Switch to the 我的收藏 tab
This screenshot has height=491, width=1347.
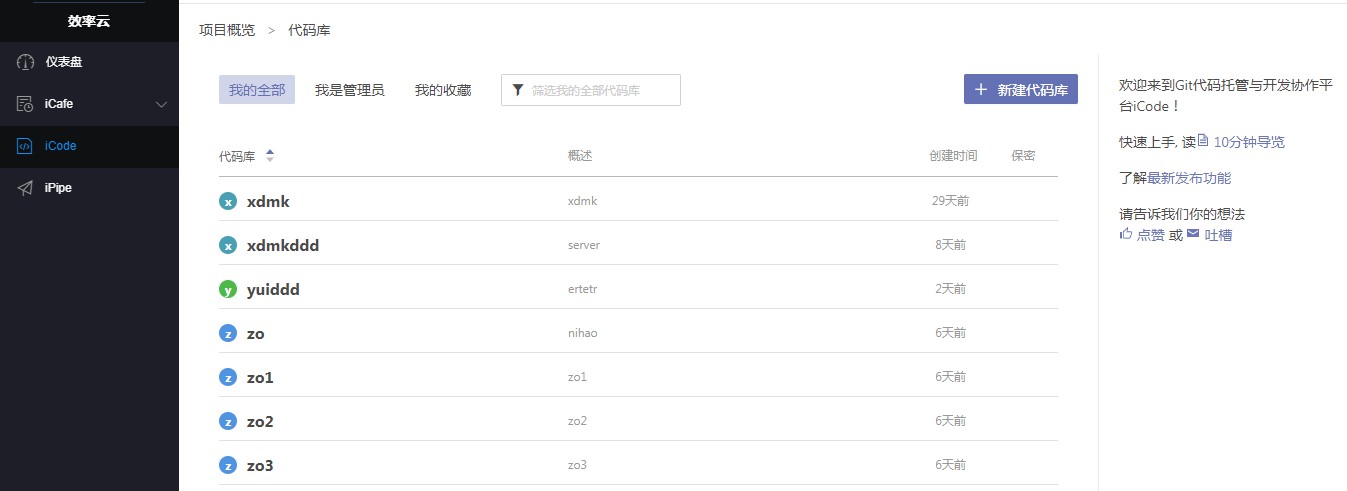443,90
